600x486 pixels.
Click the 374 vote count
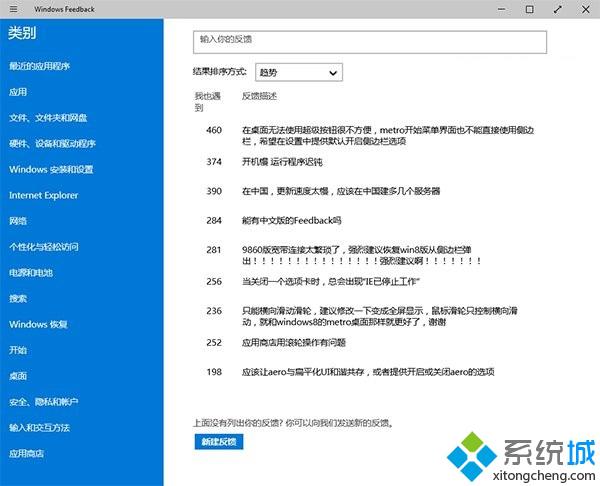click(214, 162)
